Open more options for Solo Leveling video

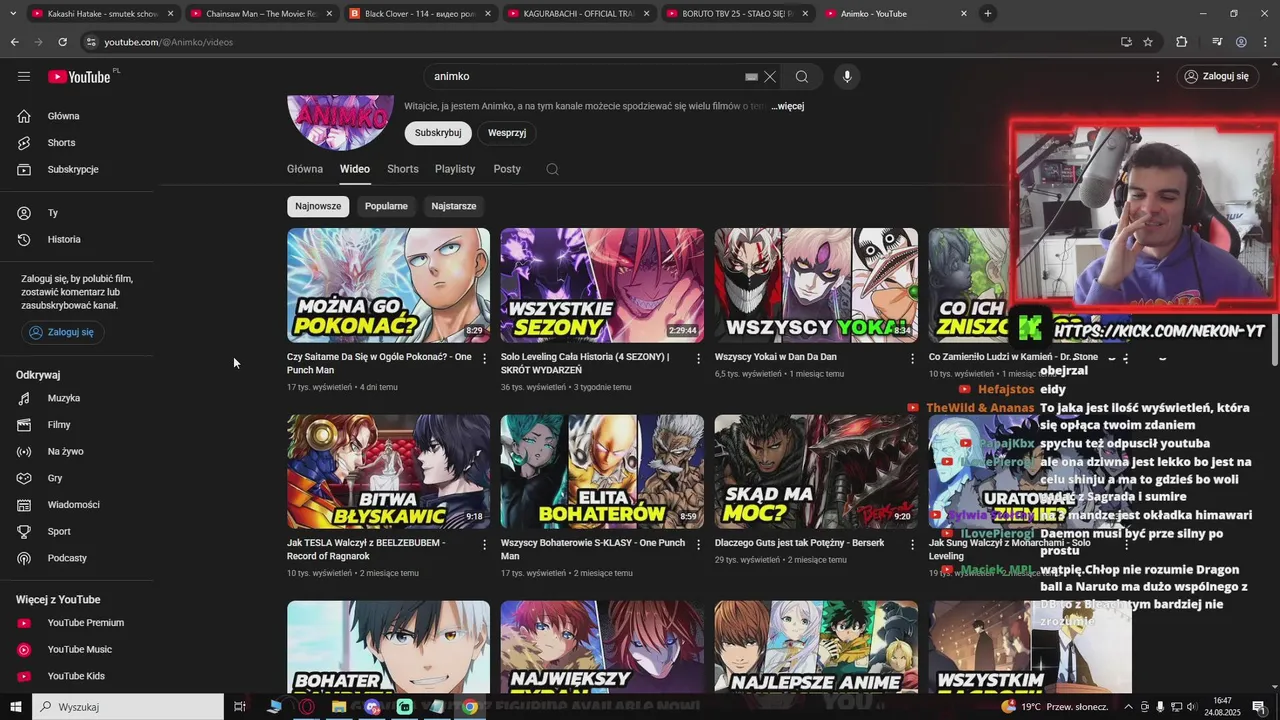tap(699, 358)
